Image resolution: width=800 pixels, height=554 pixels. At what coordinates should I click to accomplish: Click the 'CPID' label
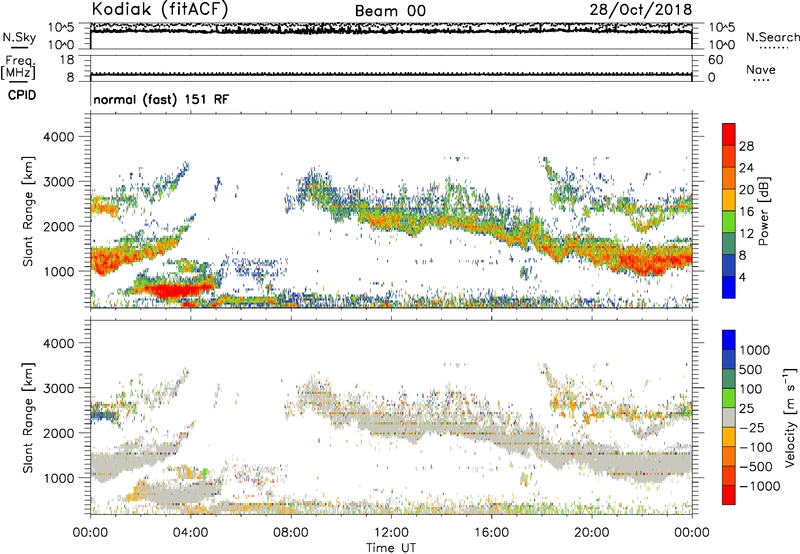tap(21, 95)
